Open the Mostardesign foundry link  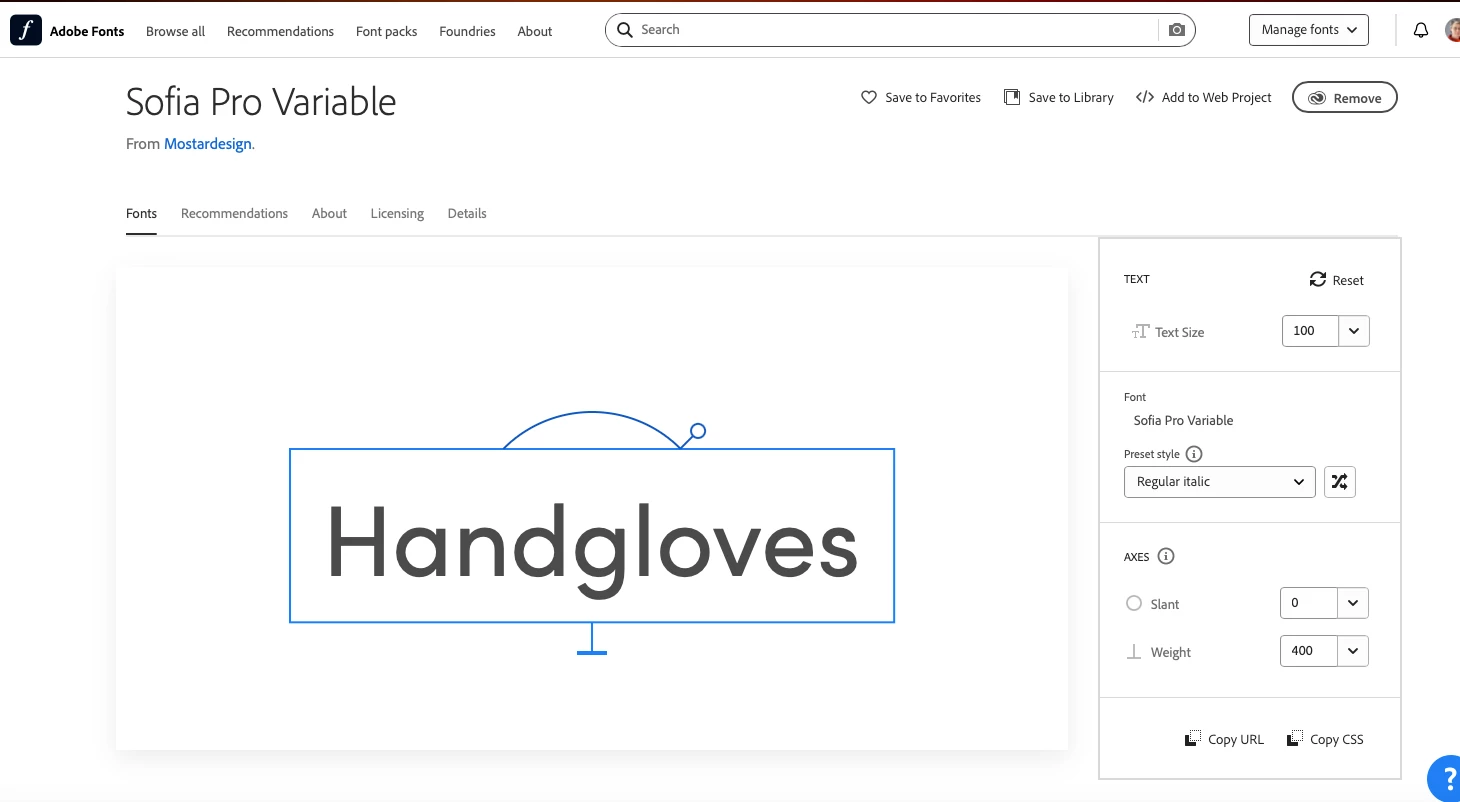pos(208,144)
